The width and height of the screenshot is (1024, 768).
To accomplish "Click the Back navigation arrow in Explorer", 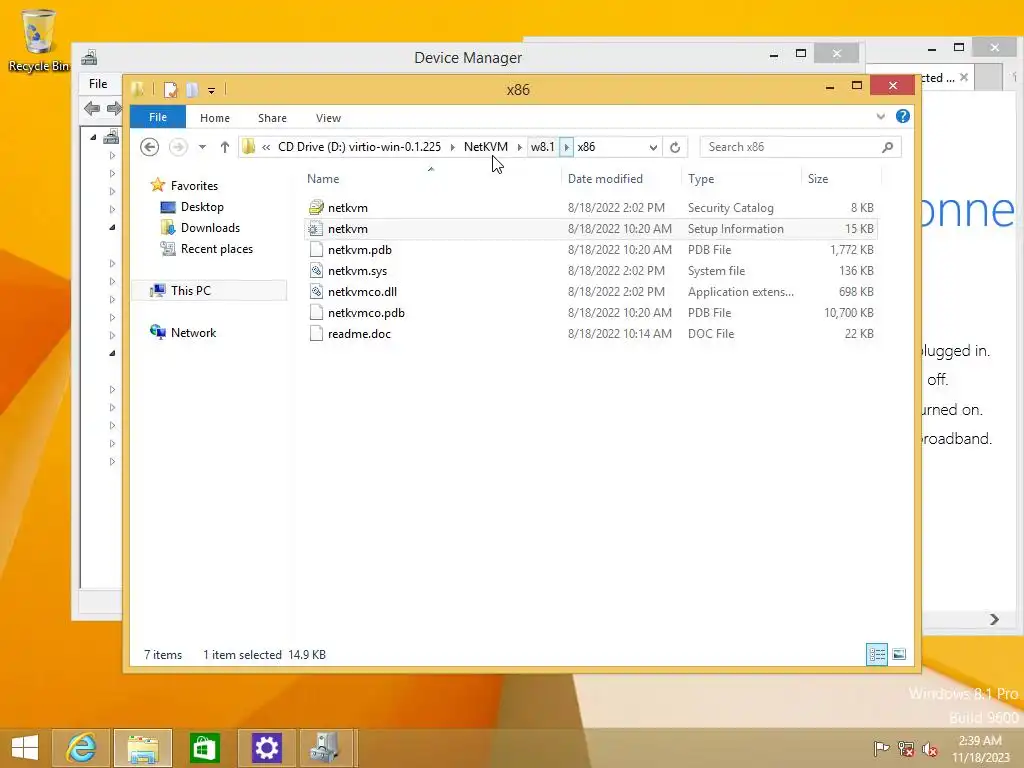I will [x=150, y=147].
